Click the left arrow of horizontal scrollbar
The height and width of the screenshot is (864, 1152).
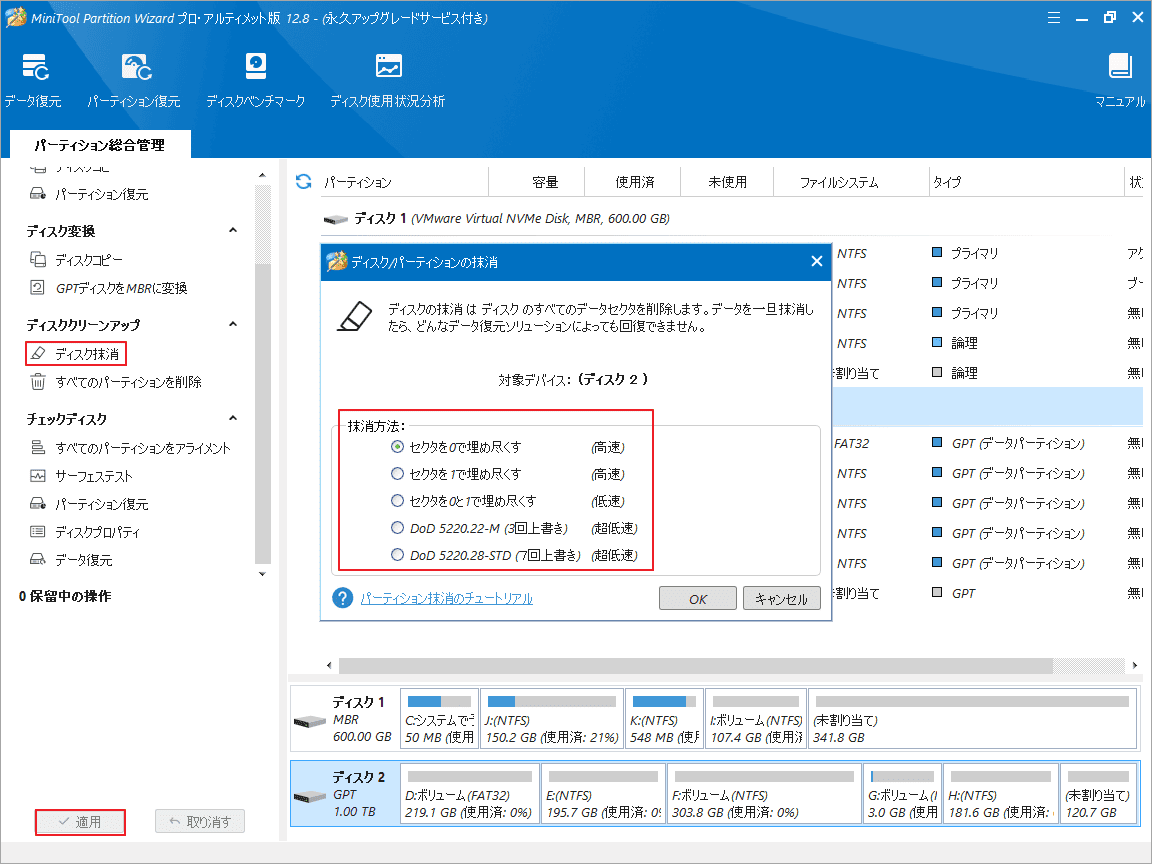[328, 666]
